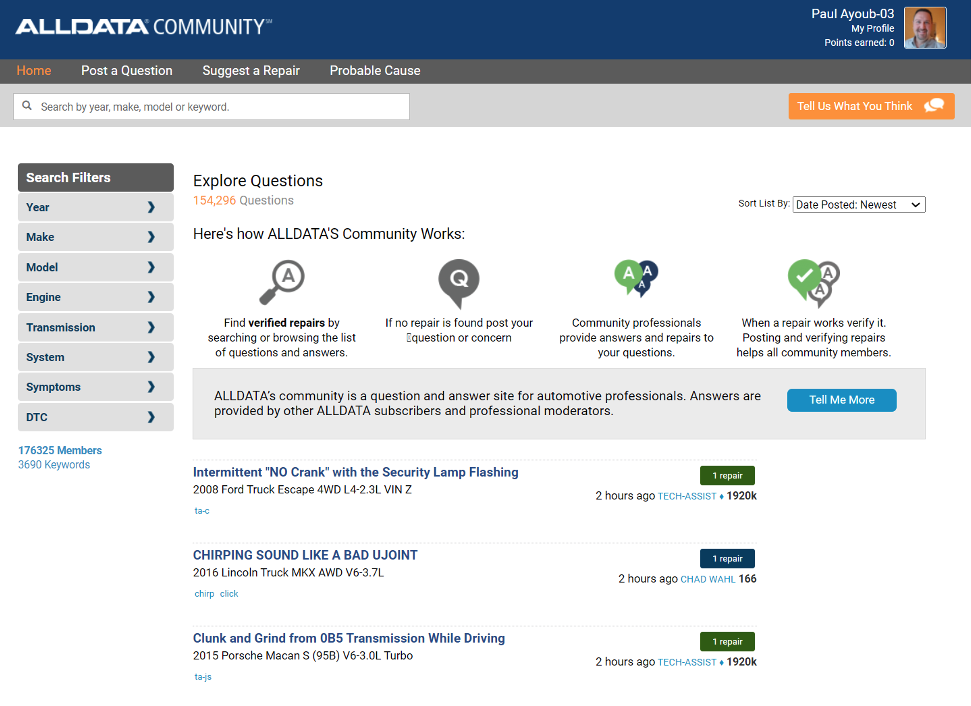The height and width of the screenshot is (706, 971).
Task: Click the Explore Questions heading
Action: (258, 181)
